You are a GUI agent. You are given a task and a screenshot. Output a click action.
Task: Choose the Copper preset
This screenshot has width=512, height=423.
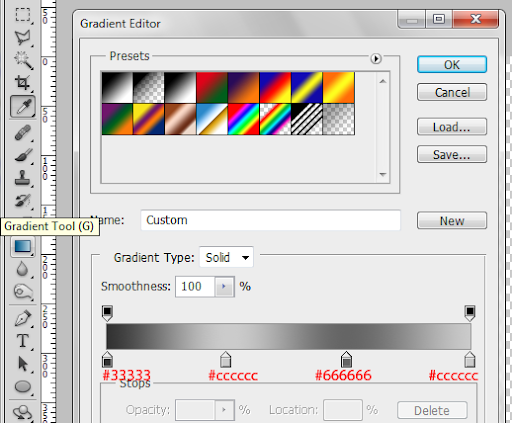[180, 119]
